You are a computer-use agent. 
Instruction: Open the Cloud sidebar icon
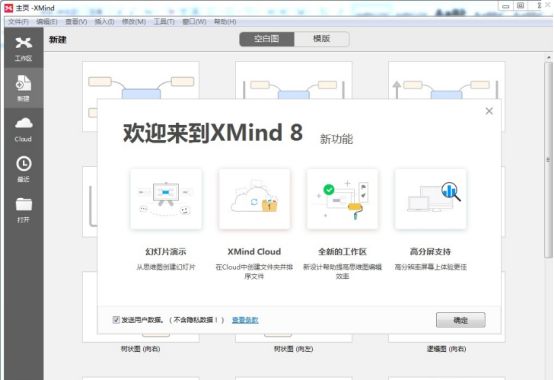[24, 129]
